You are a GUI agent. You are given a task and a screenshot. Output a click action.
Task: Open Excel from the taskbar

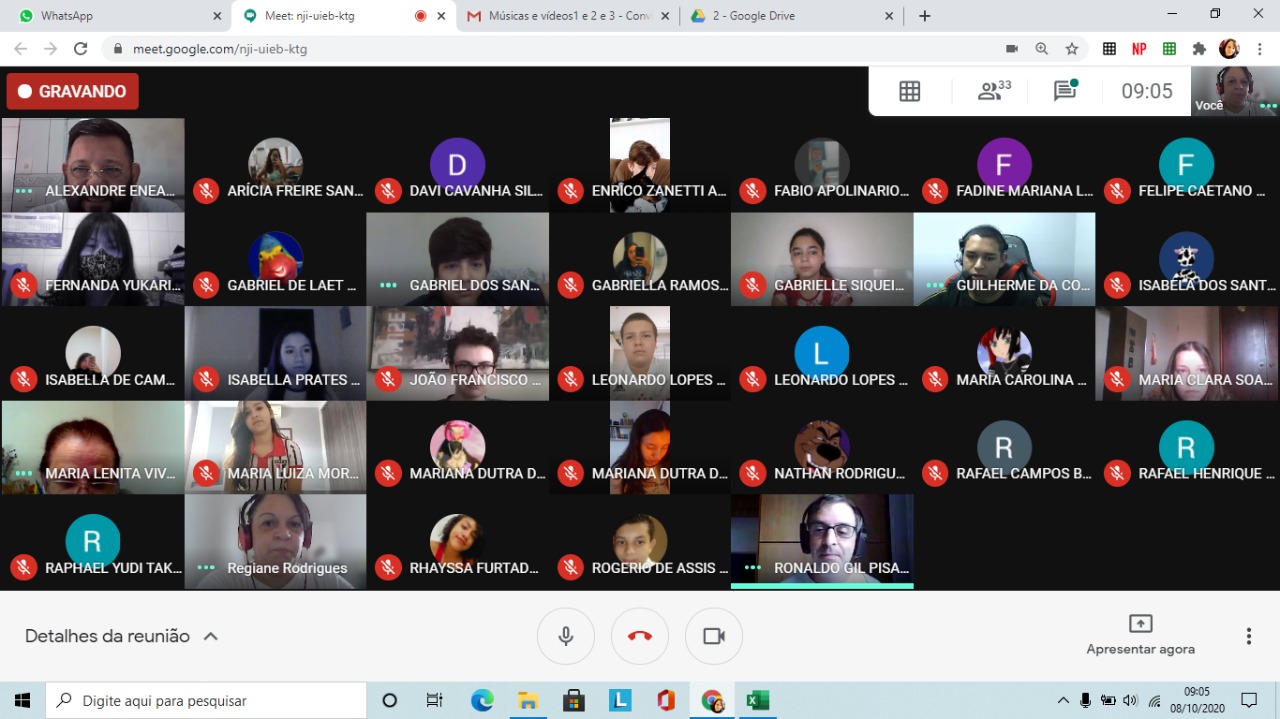758,700
